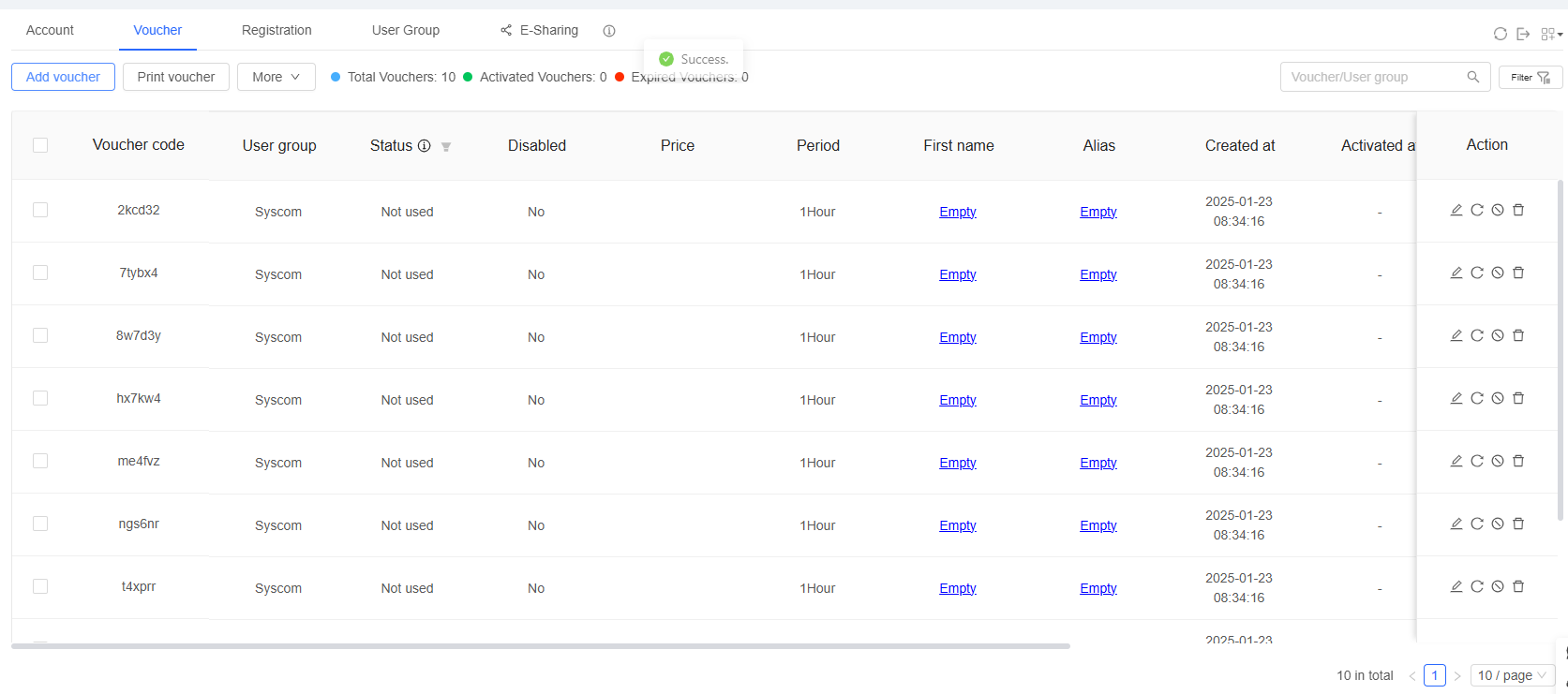1568x694 pixels.
Task: Click the magnifier icon in the search box
Action: pos(1472,77)
